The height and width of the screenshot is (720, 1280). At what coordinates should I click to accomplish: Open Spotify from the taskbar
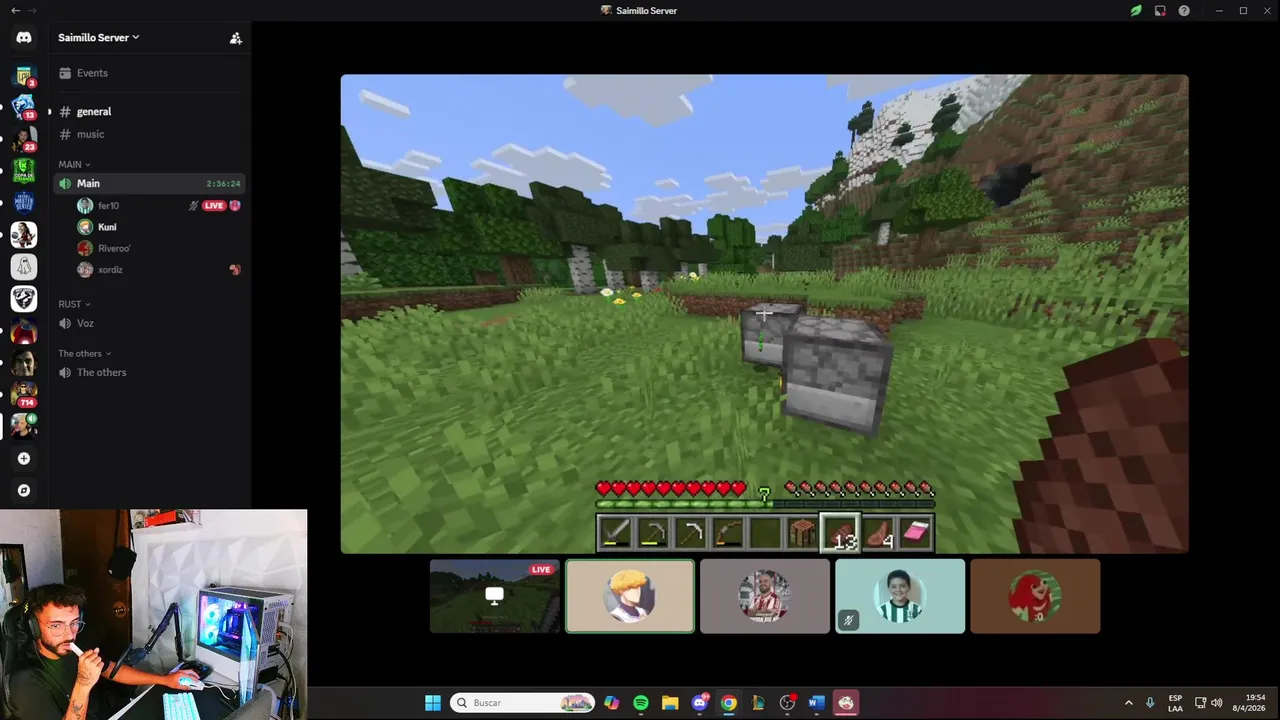coord(641,703)
